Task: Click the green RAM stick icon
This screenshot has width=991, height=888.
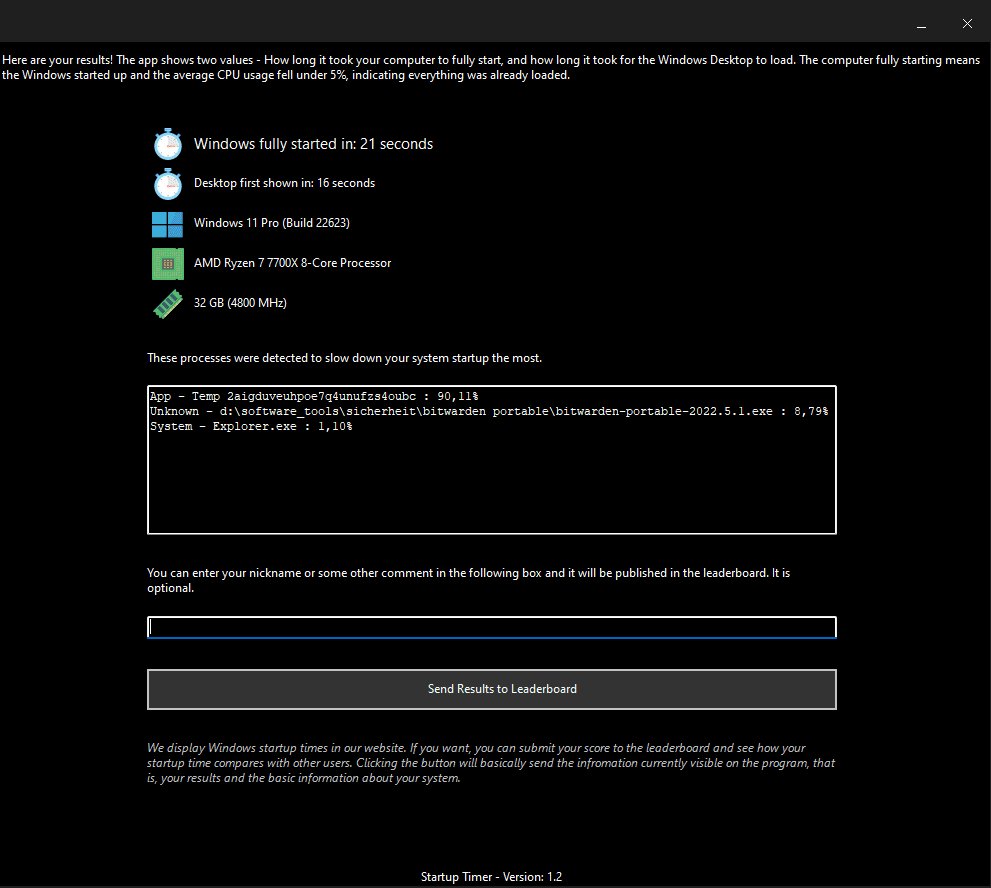Action: 168,304
